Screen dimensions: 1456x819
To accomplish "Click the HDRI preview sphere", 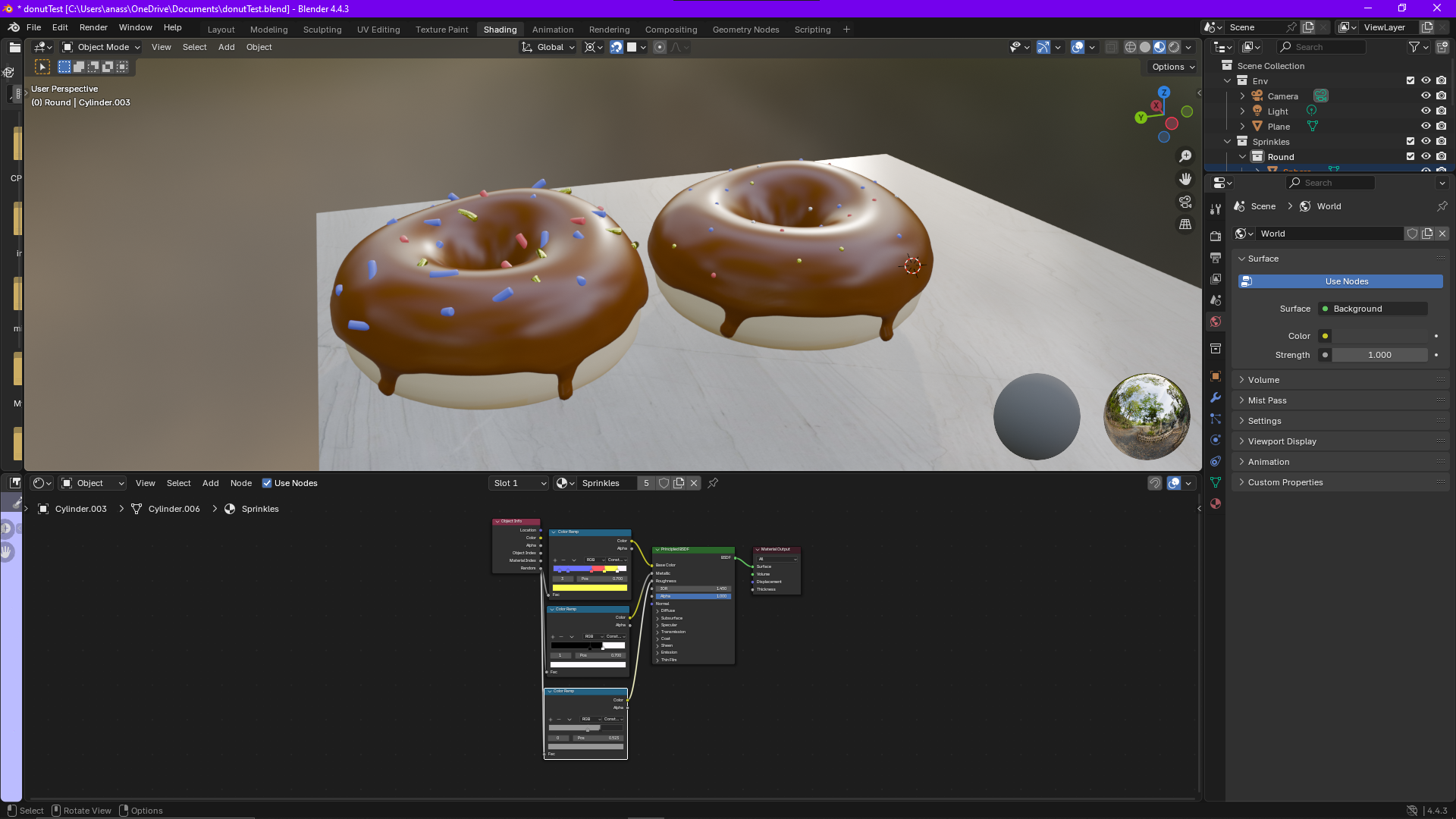I will tap(1147, 416).
